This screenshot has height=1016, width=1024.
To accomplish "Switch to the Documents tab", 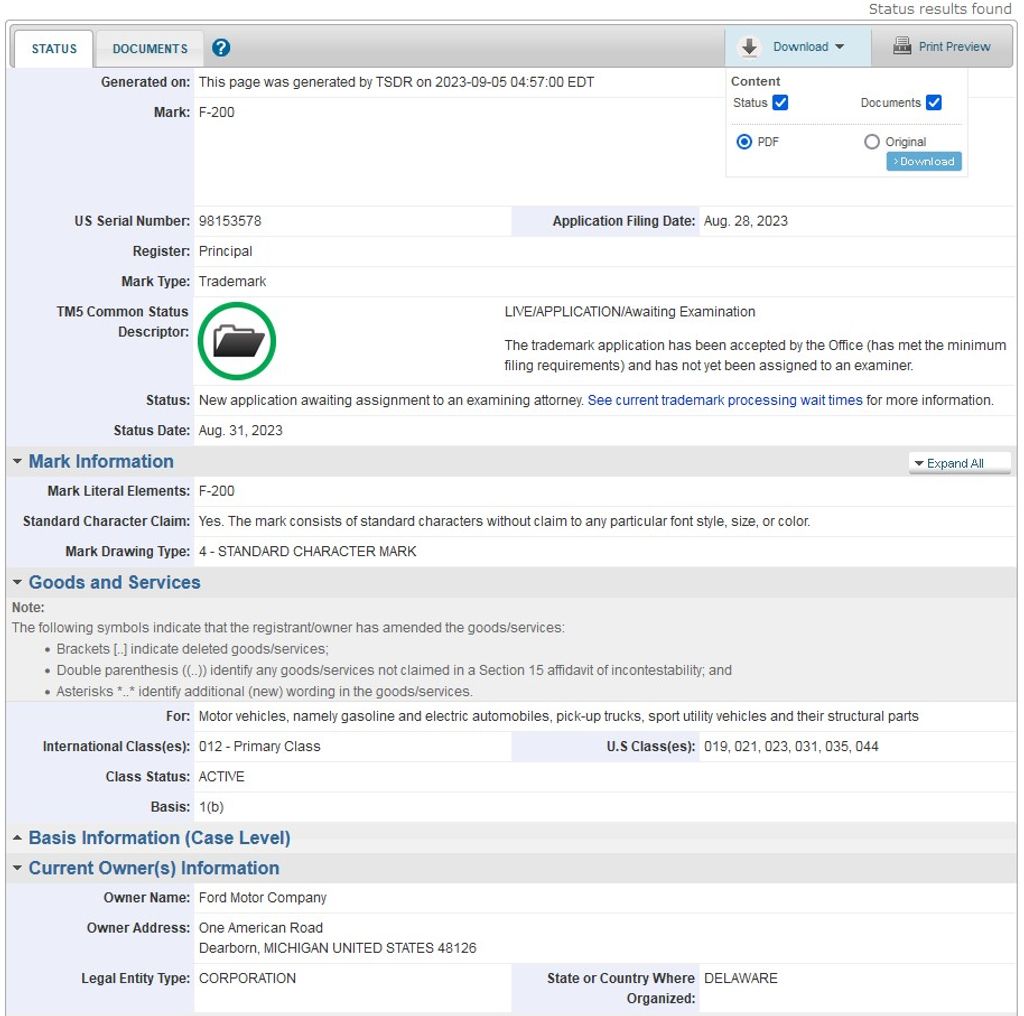I will click(150, 49).
